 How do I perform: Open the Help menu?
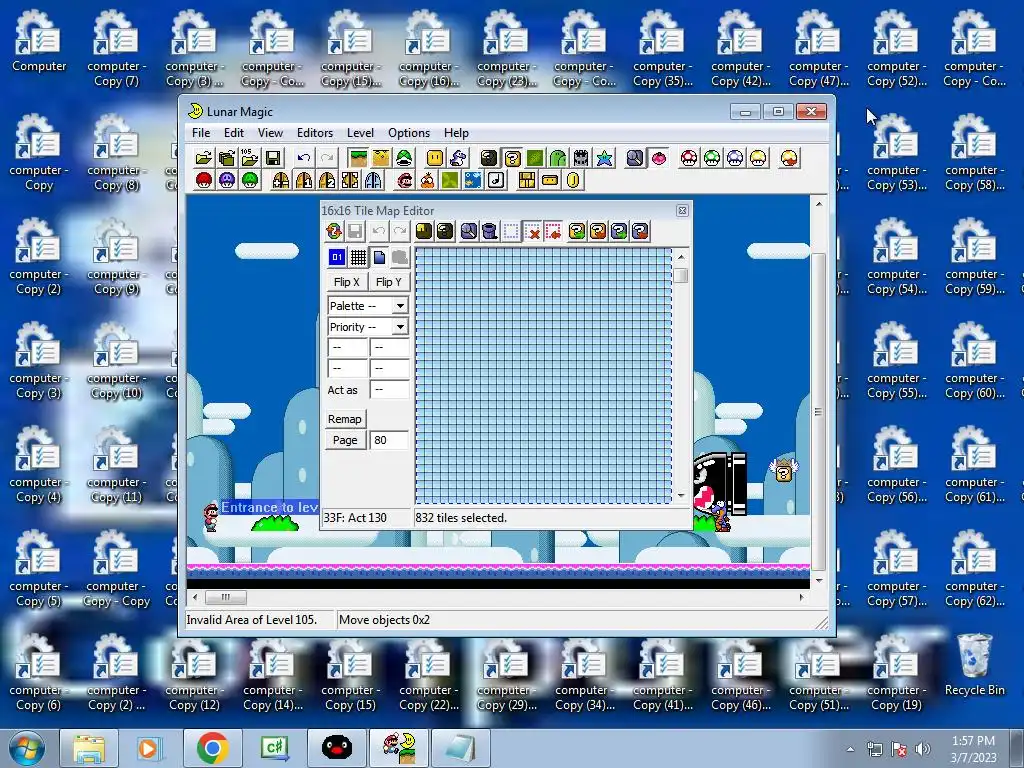tap(456, 133)
